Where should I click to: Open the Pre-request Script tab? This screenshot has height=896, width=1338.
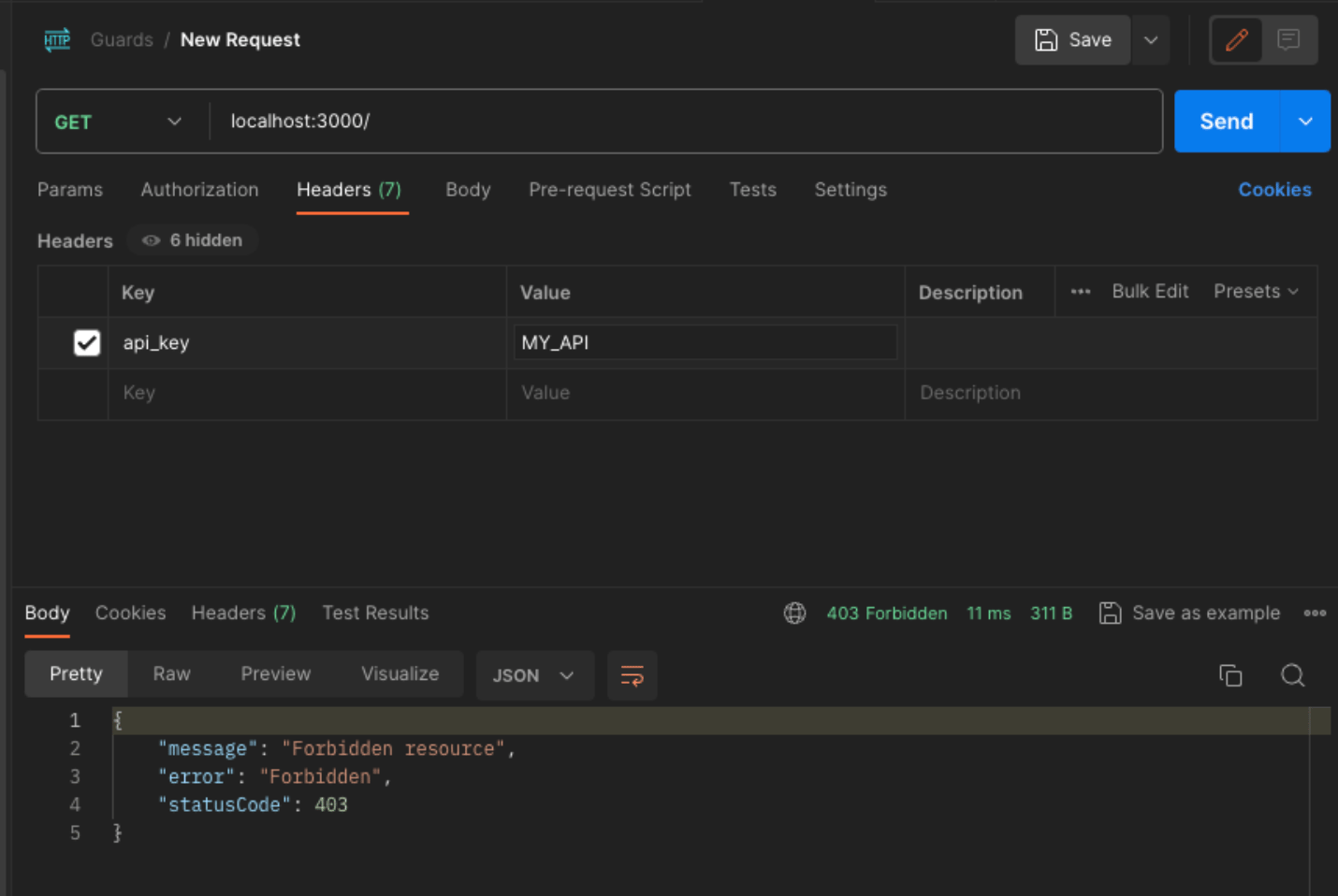pyautogui.click(x=610, y=190)
